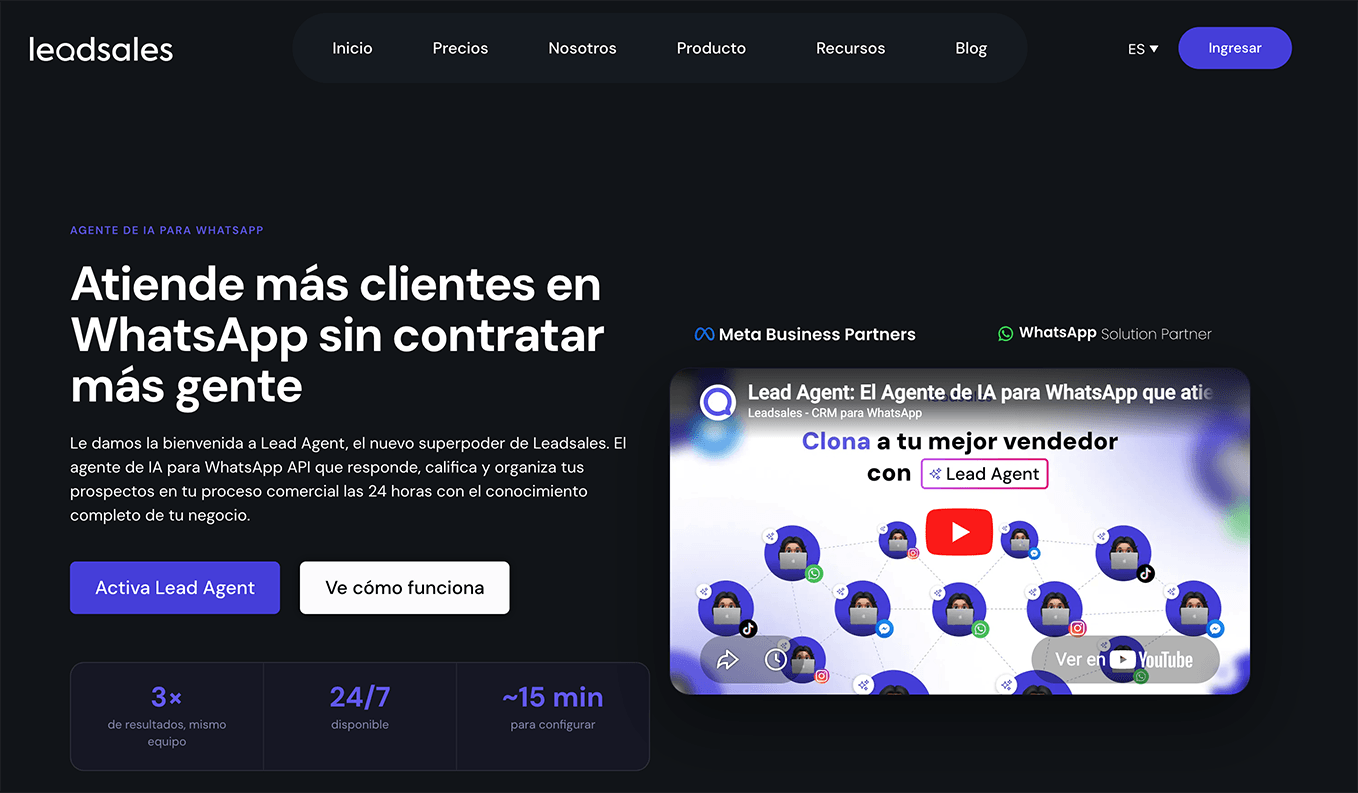Visit the Blog page

970,48
